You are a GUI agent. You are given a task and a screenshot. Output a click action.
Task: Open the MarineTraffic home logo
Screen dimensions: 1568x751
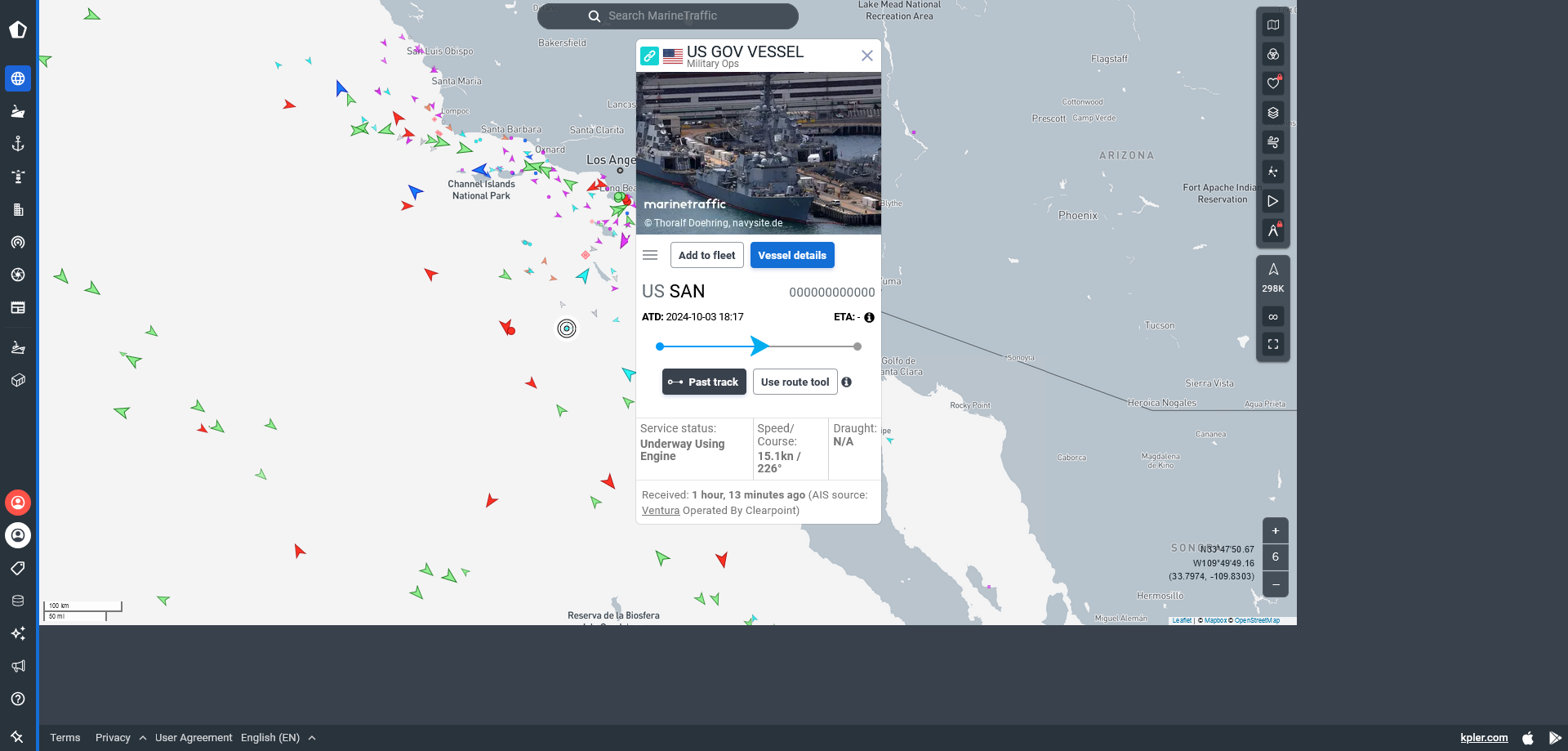click(18, 30)
